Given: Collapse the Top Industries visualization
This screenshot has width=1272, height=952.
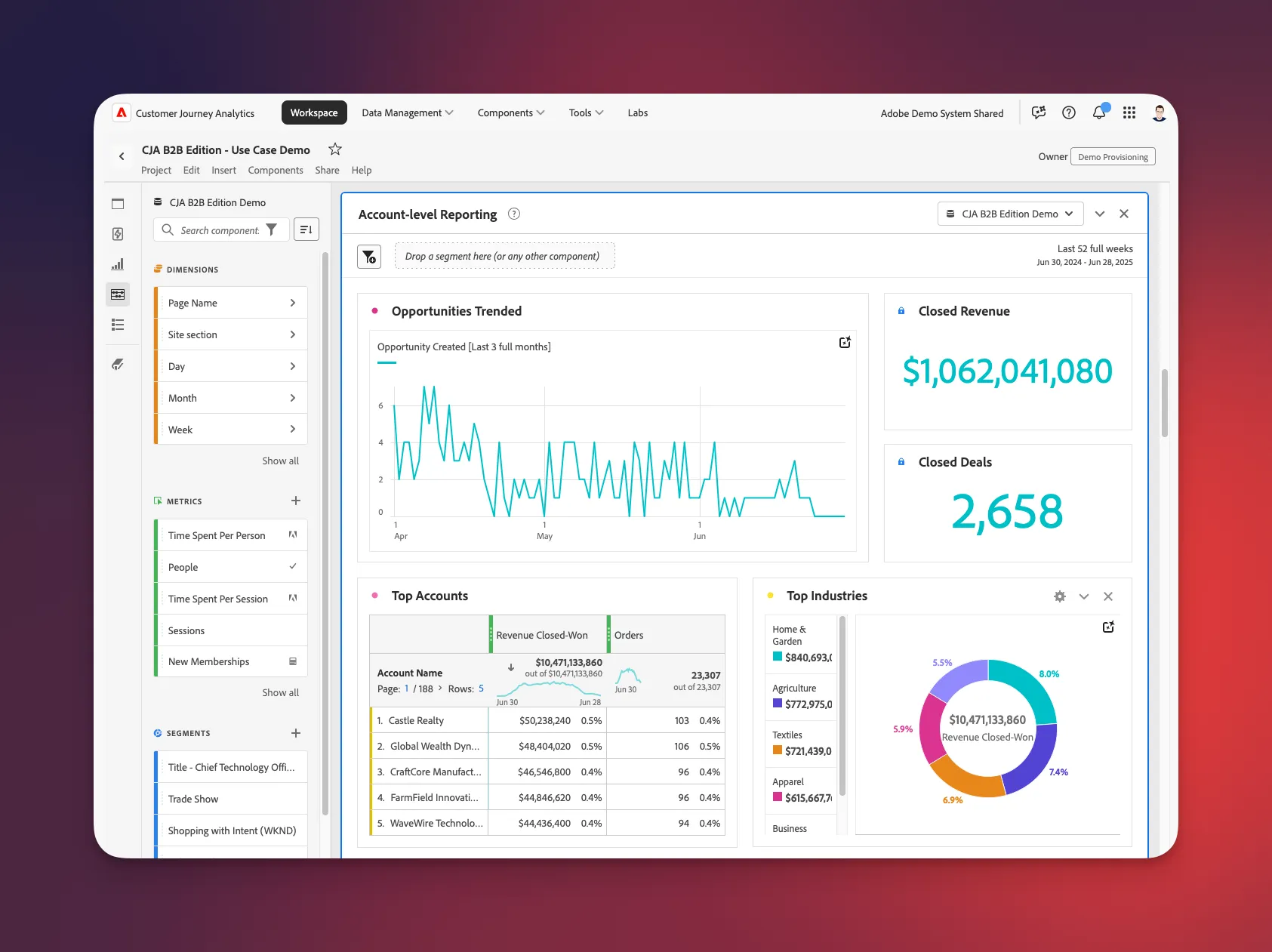Looking at the screenshot, I should [1084, 596].
